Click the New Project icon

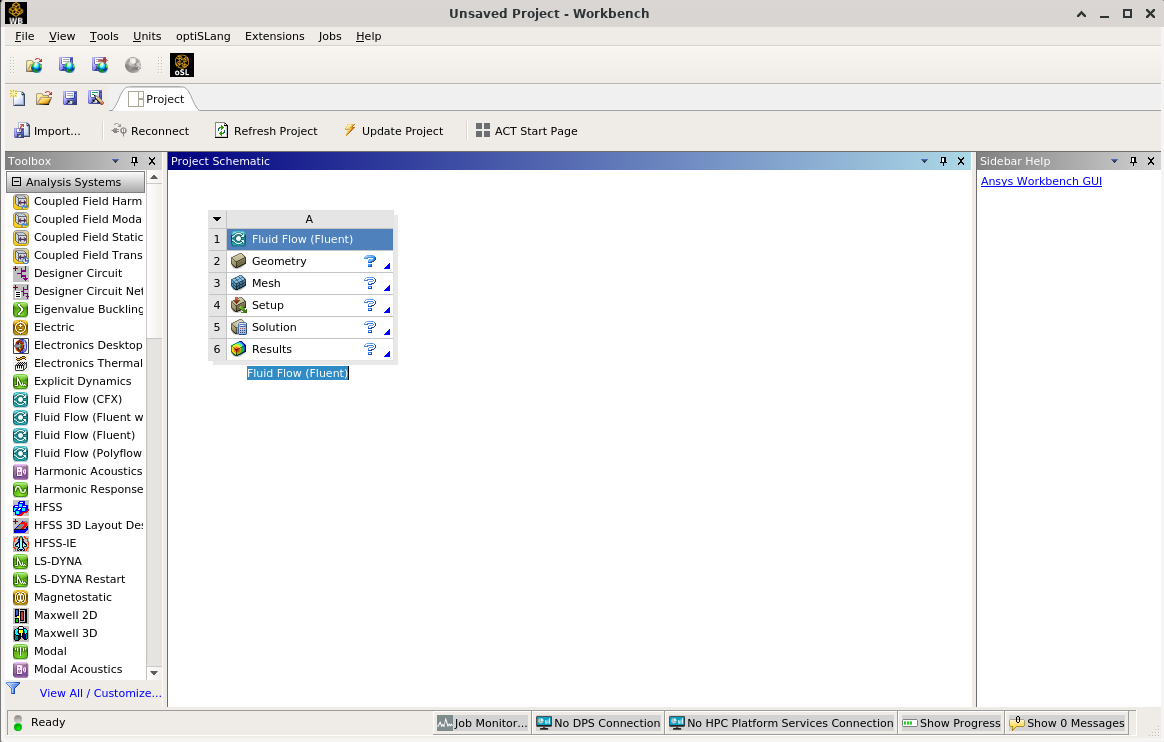[17, 98]
